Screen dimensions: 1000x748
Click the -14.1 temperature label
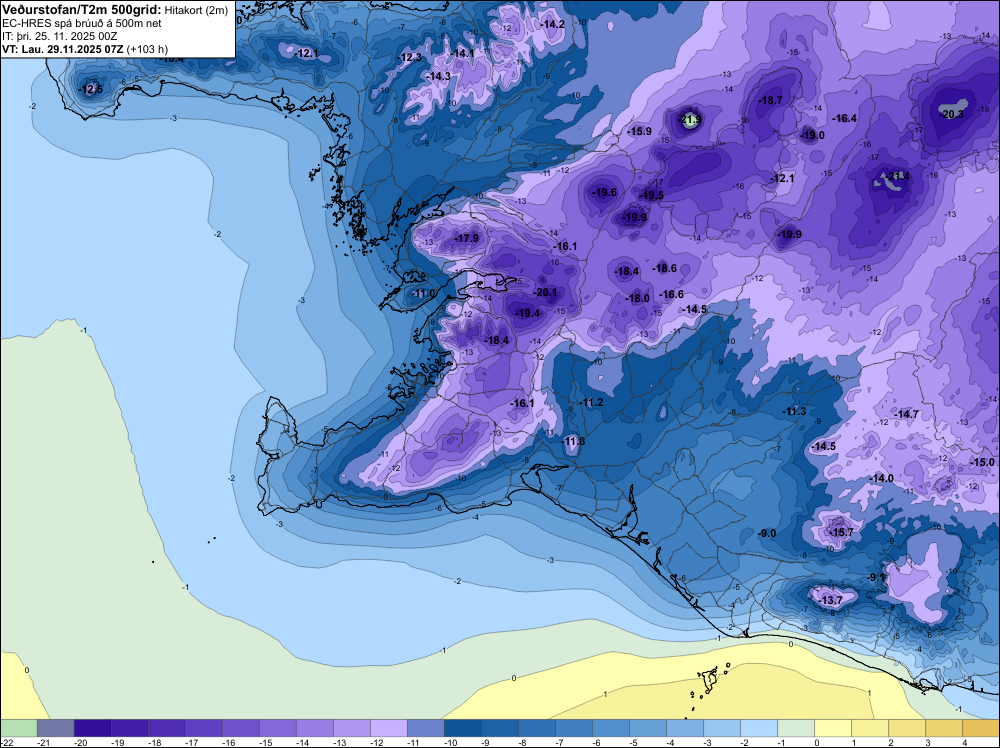[x=462, y=53]
